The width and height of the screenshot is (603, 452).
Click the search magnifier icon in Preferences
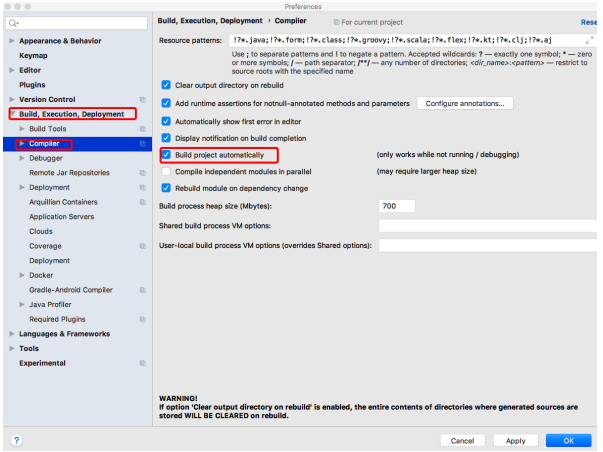(13, 23)
